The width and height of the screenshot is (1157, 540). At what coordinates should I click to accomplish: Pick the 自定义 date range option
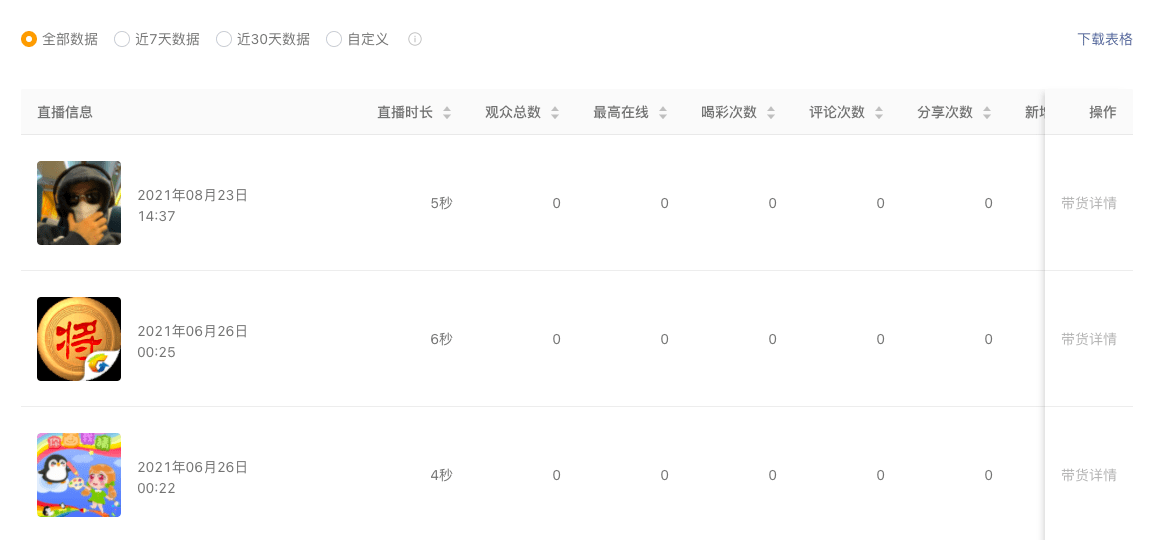click(334, 39)
